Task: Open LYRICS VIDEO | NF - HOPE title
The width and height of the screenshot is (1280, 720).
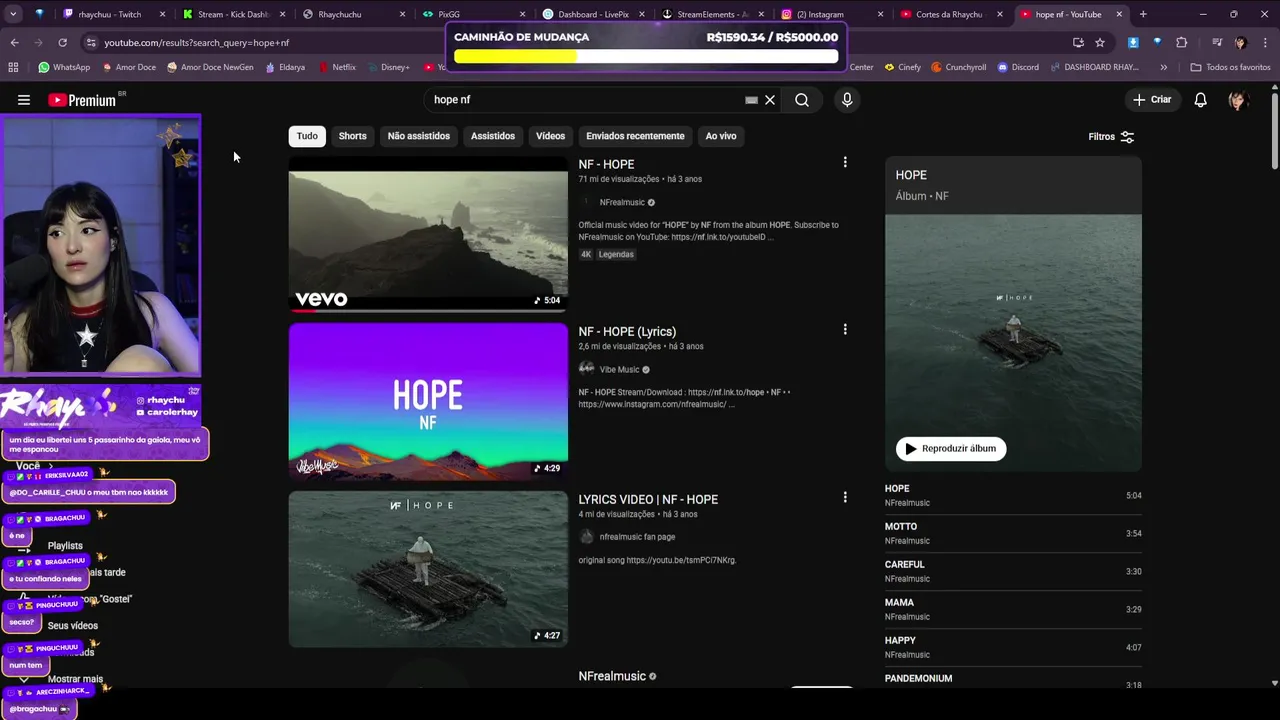Action: pos(648,499)
